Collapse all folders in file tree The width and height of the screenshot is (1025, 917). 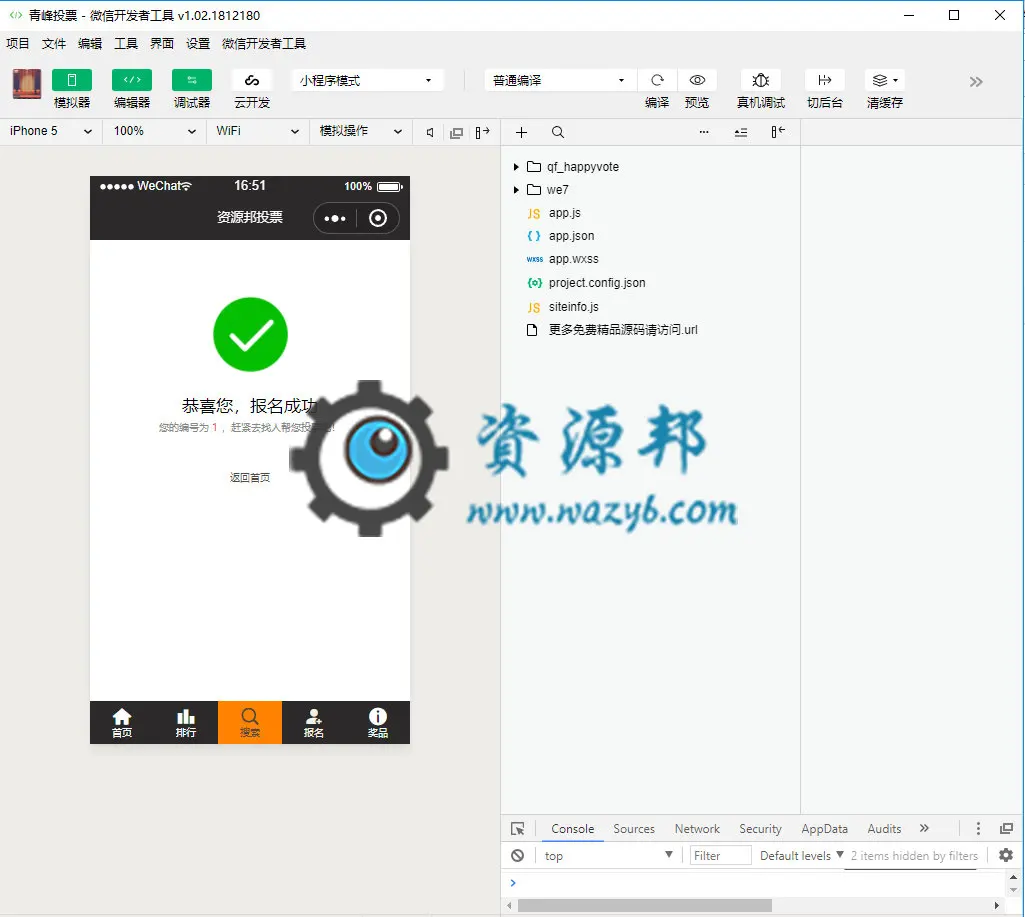click(741, 133)
